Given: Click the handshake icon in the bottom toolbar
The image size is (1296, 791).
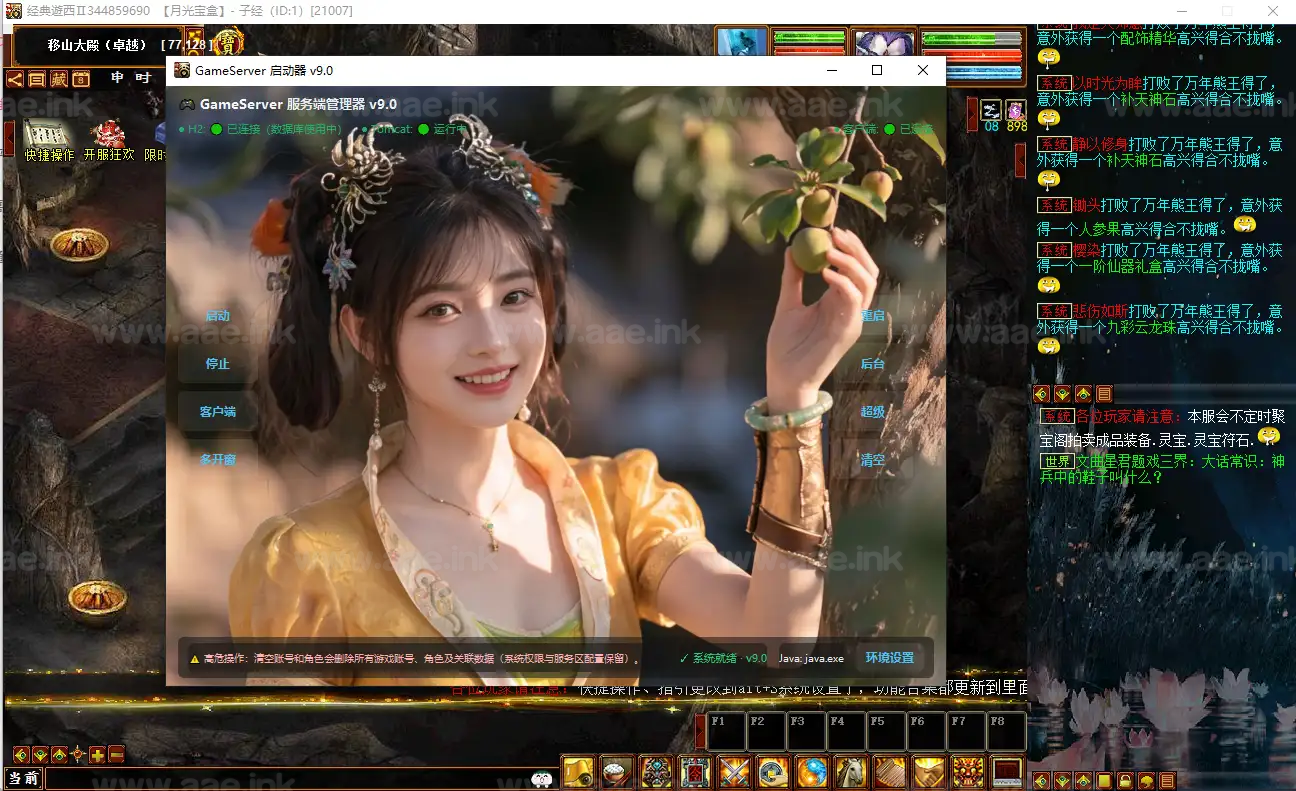Looking at the screenshot, I should (929, 772).
